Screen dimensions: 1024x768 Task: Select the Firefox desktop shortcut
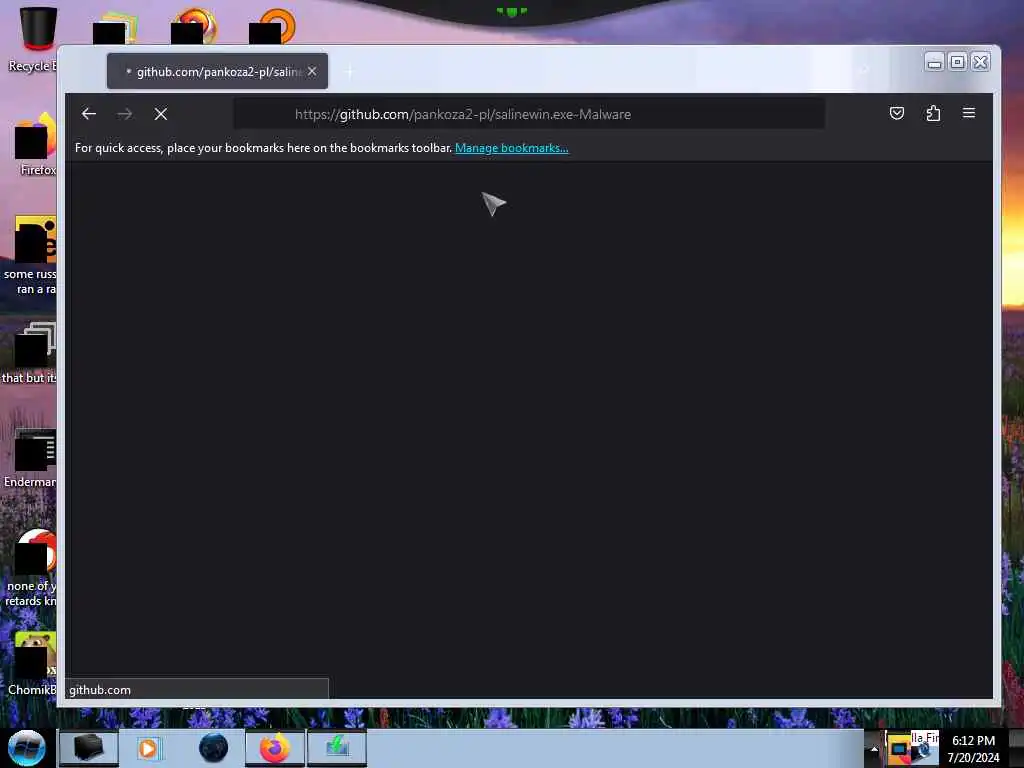click(36, 145)
